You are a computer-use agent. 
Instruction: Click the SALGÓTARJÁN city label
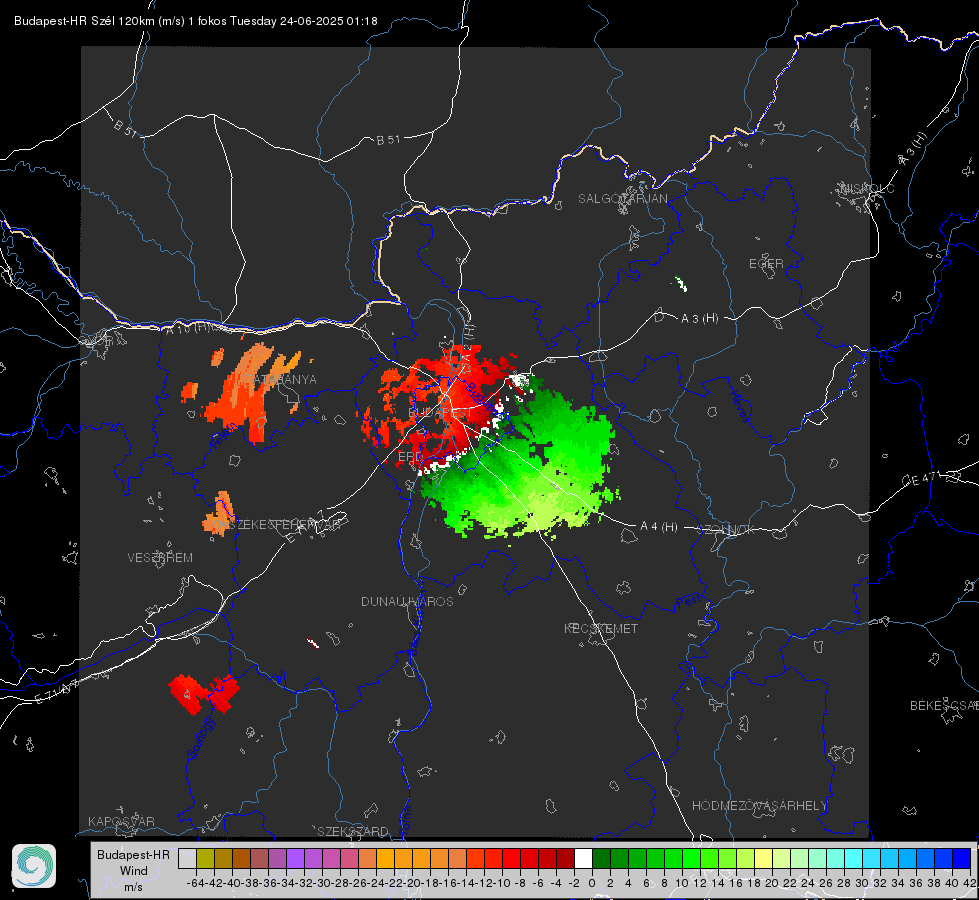click(x=622, y=199)
